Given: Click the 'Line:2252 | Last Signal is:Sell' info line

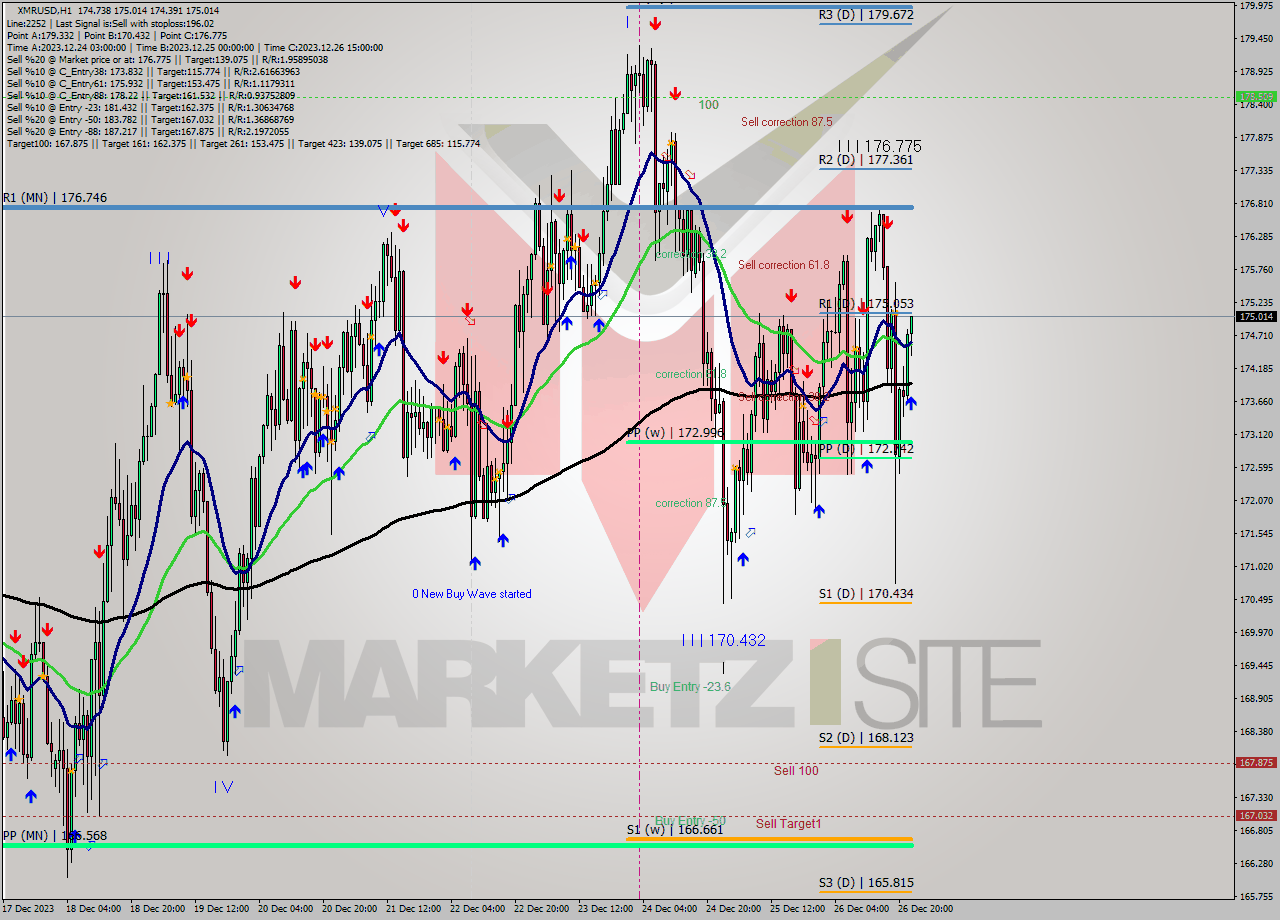Looking at the screenshot, I should 110,23.
